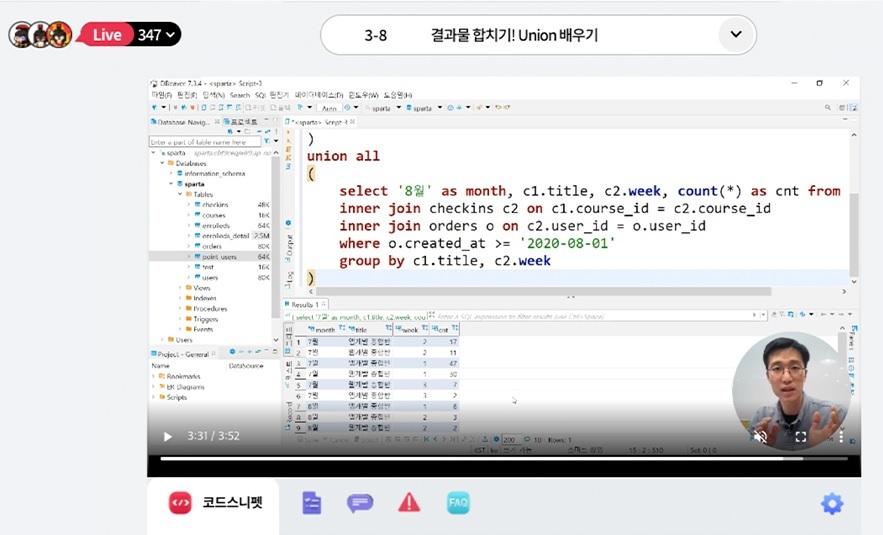Click the cnt cell value 47
This screenshot has width=883, height=535.
click(453, 363)
